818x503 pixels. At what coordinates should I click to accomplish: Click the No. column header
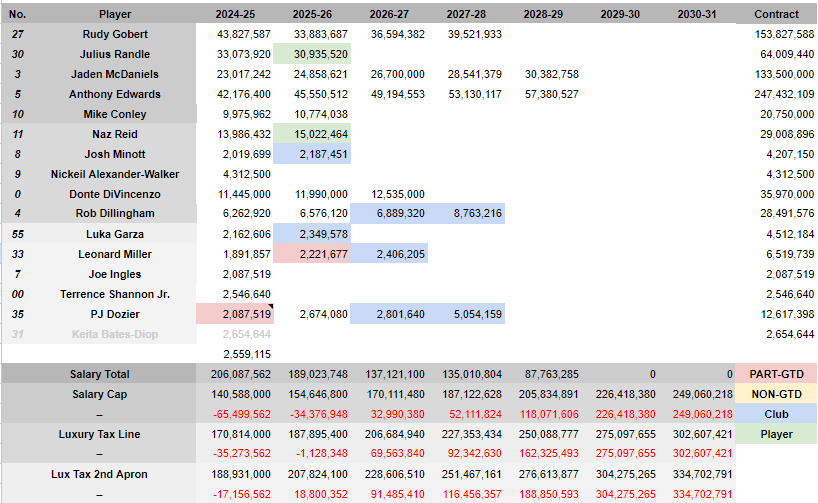pos(18,14)
